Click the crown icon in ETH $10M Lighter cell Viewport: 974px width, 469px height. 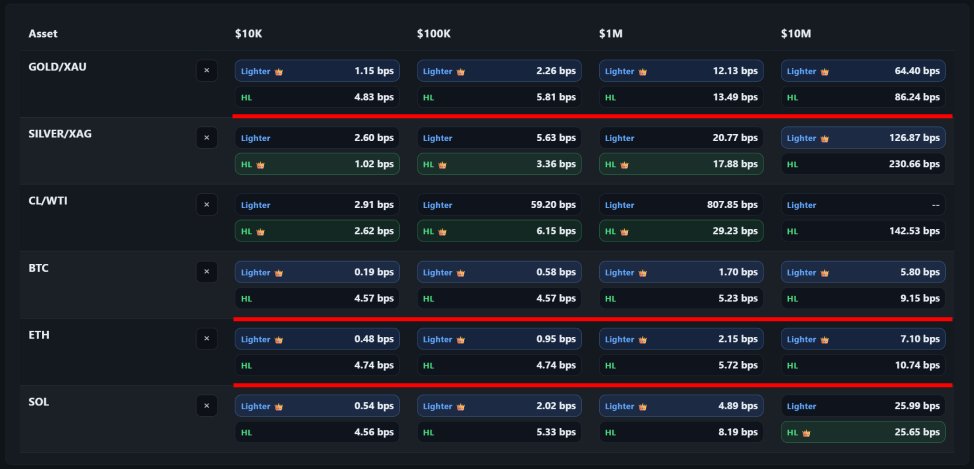tap(825, 340)
